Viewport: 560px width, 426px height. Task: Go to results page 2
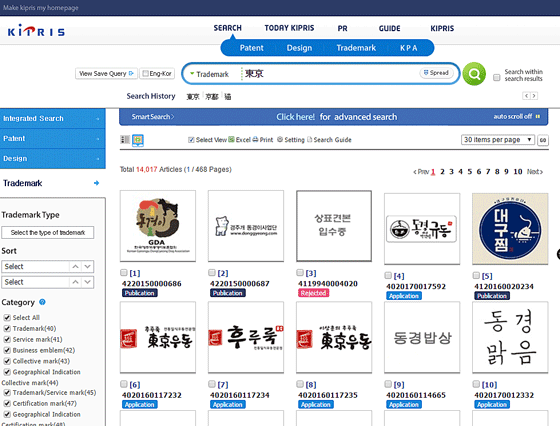[x=442, y=172]
